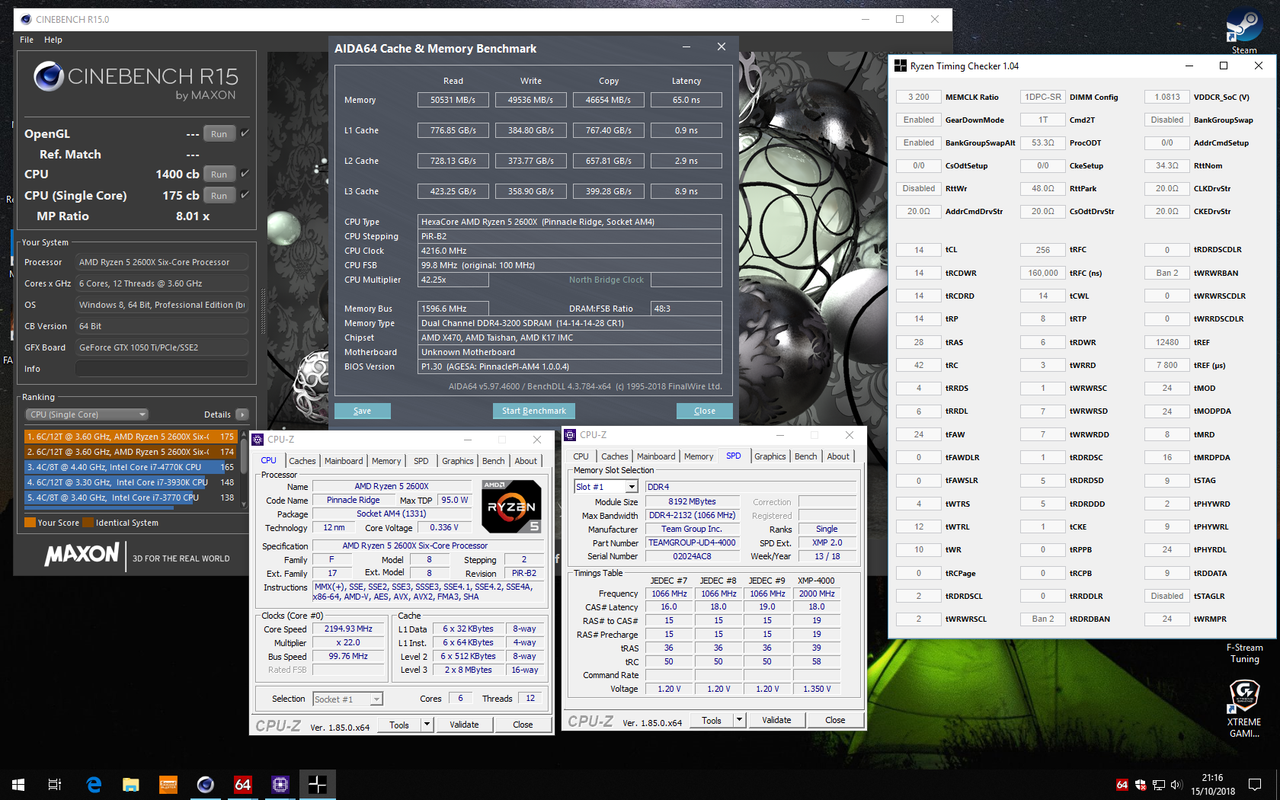Image resolution: width=1280 pixels, height=800 pixels.
Task: Expand ranking Details arrow in Cinebench
Action: coord(242,414)
